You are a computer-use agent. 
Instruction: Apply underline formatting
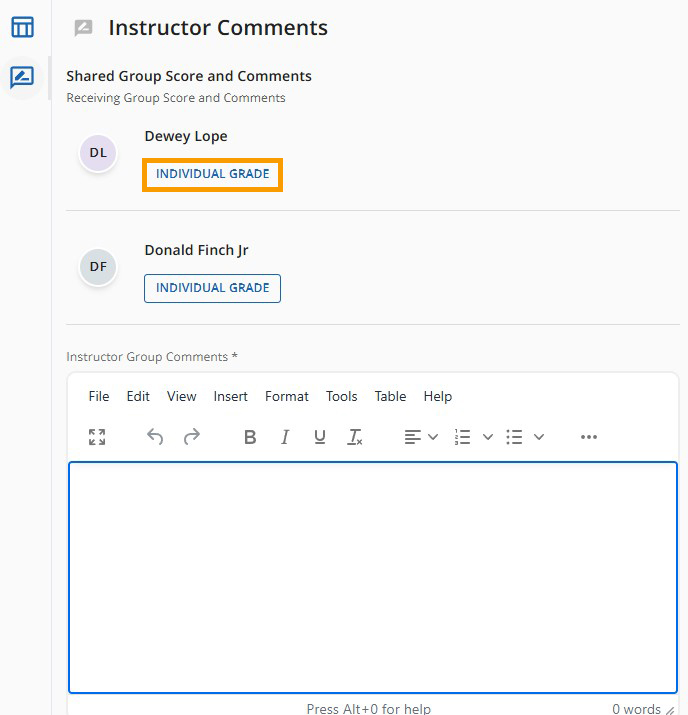(320, 437)
